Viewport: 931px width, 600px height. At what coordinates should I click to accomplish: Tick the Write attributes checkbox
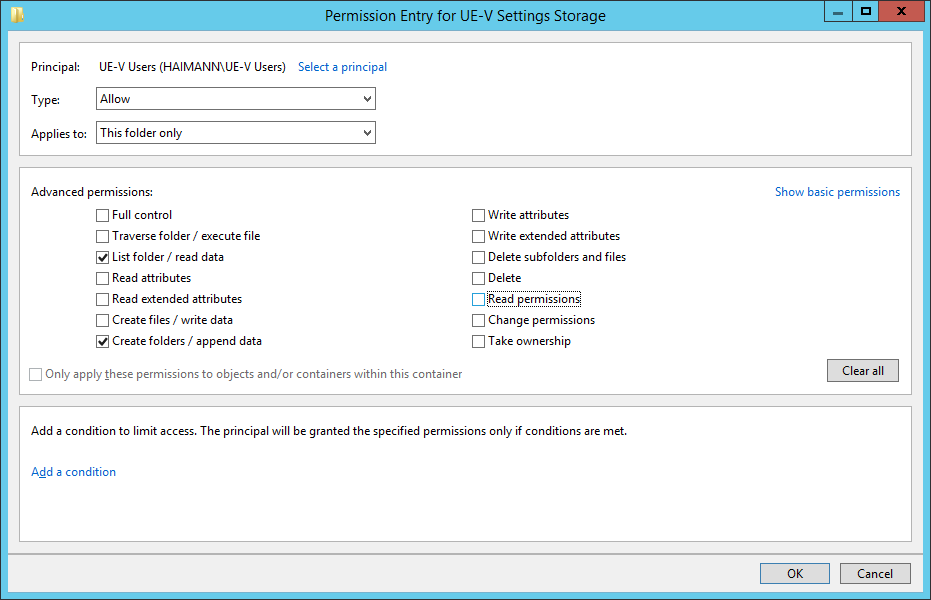pyautogui.click(x=479, y=215)
